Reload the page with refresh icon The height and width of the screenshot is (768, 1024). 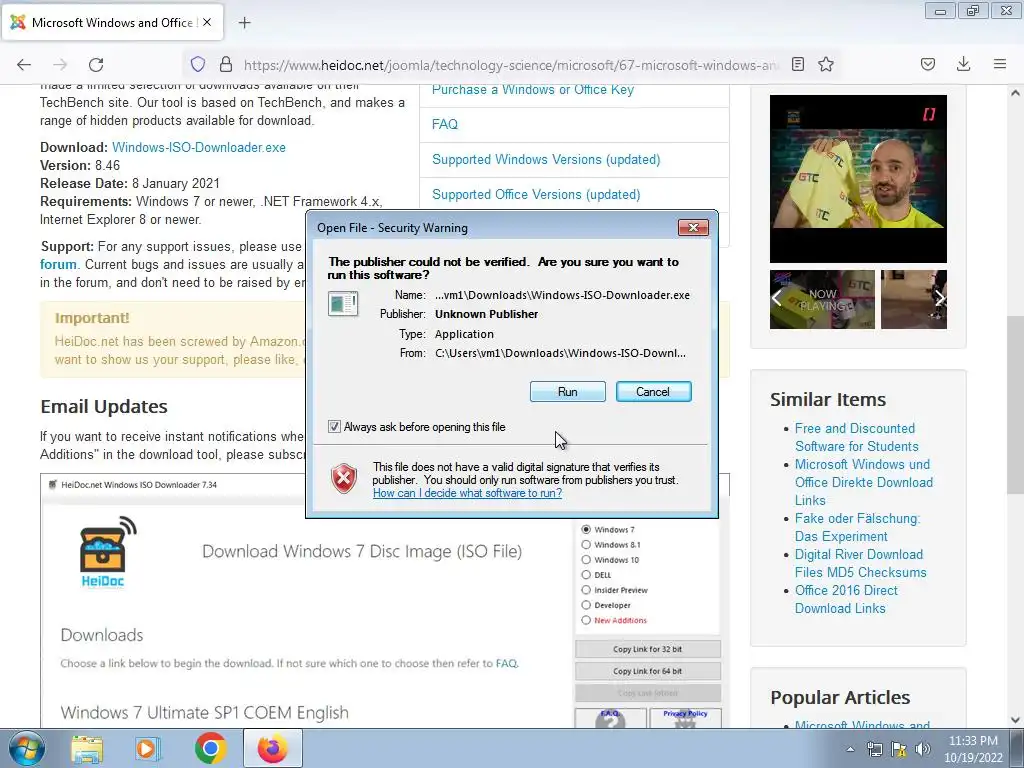pos(96,64)
